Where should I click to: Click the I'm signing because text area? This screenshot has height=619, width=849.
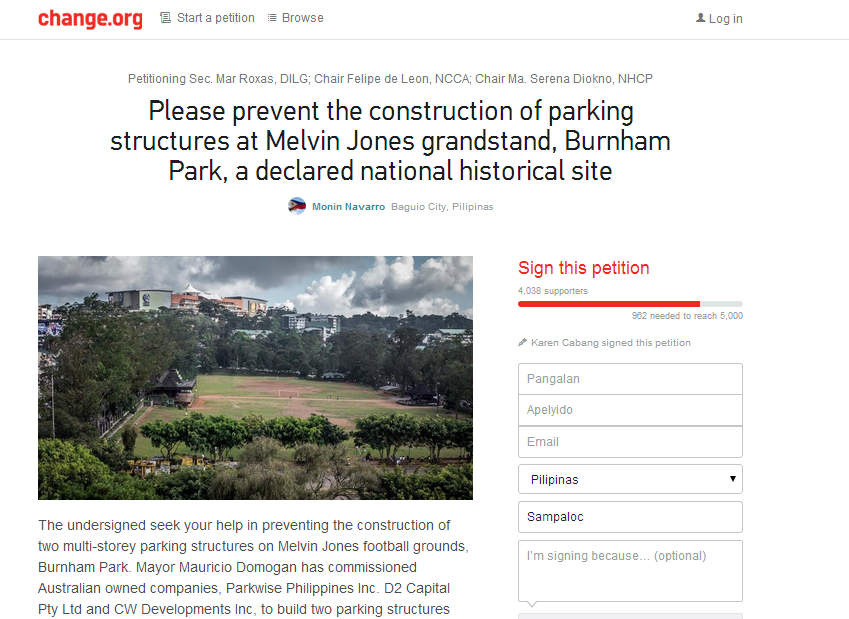(x=630, y=571)
